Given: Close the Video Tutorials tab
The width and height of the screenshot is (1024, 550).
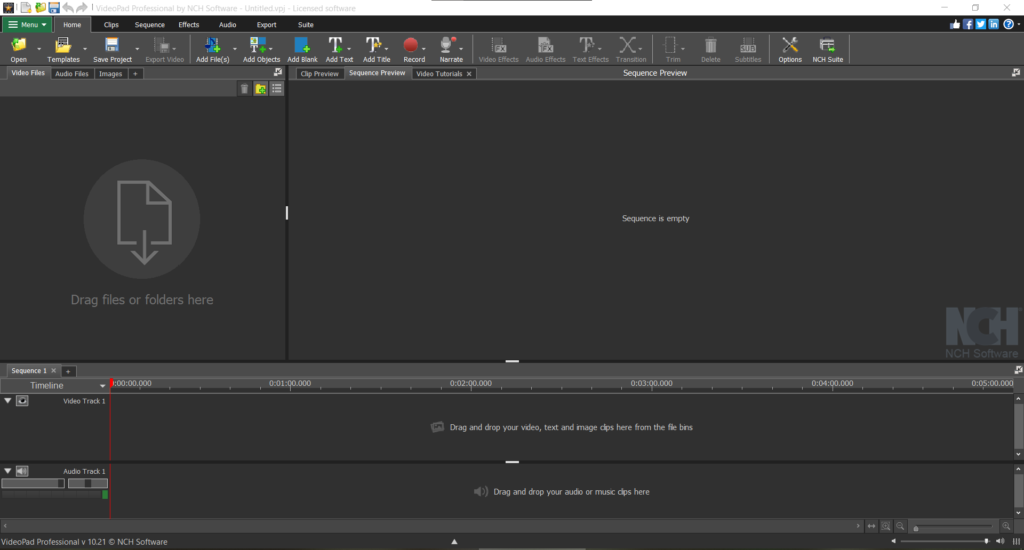Looking at the screenshot, I should click(469, 74).
